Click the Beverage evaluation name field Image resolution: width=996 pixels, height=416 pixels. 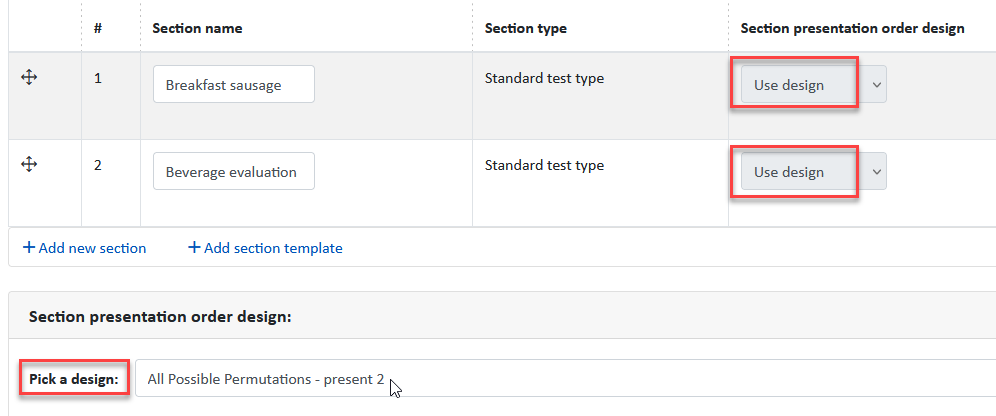(234, 171)
